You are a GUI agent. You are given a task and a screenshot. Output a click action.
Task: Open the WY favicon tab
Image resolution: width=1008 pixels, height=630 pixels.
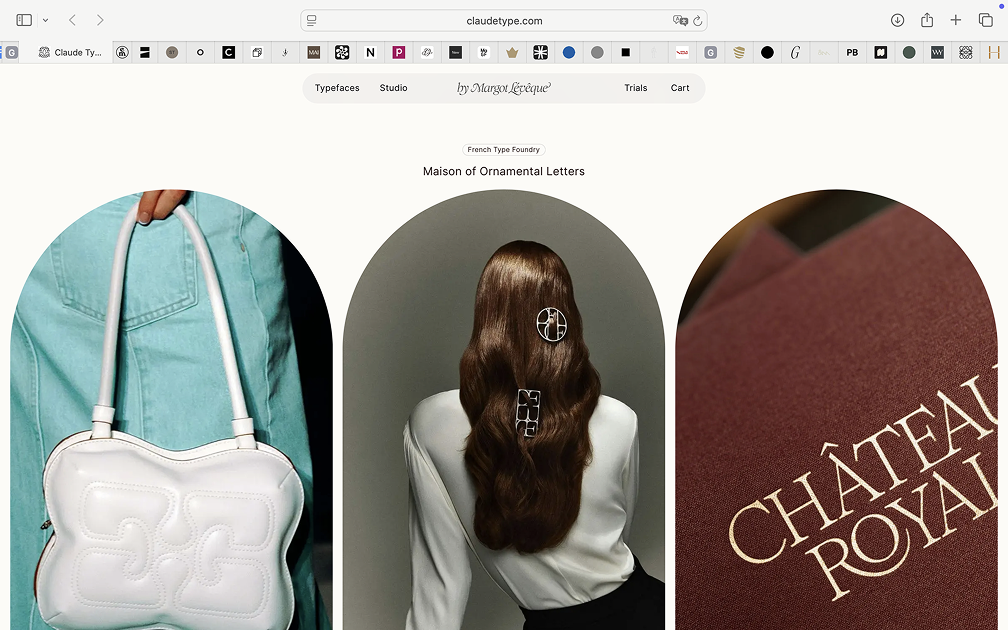coord(937,53)
